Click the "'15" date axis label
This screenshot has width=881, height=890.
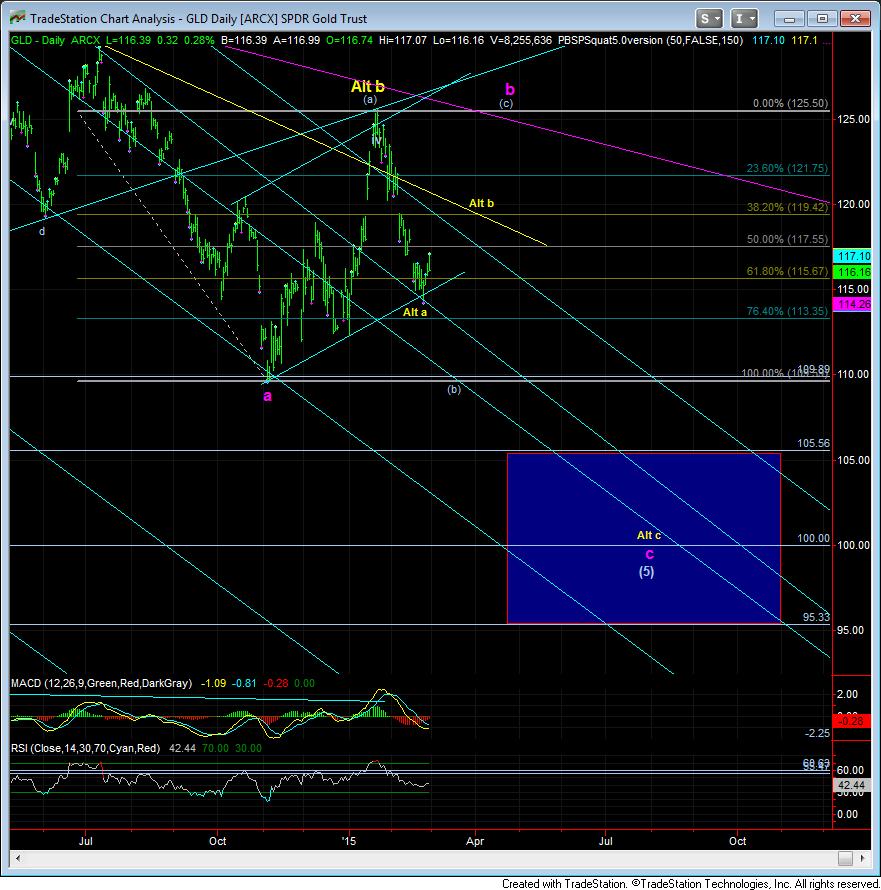349,841
